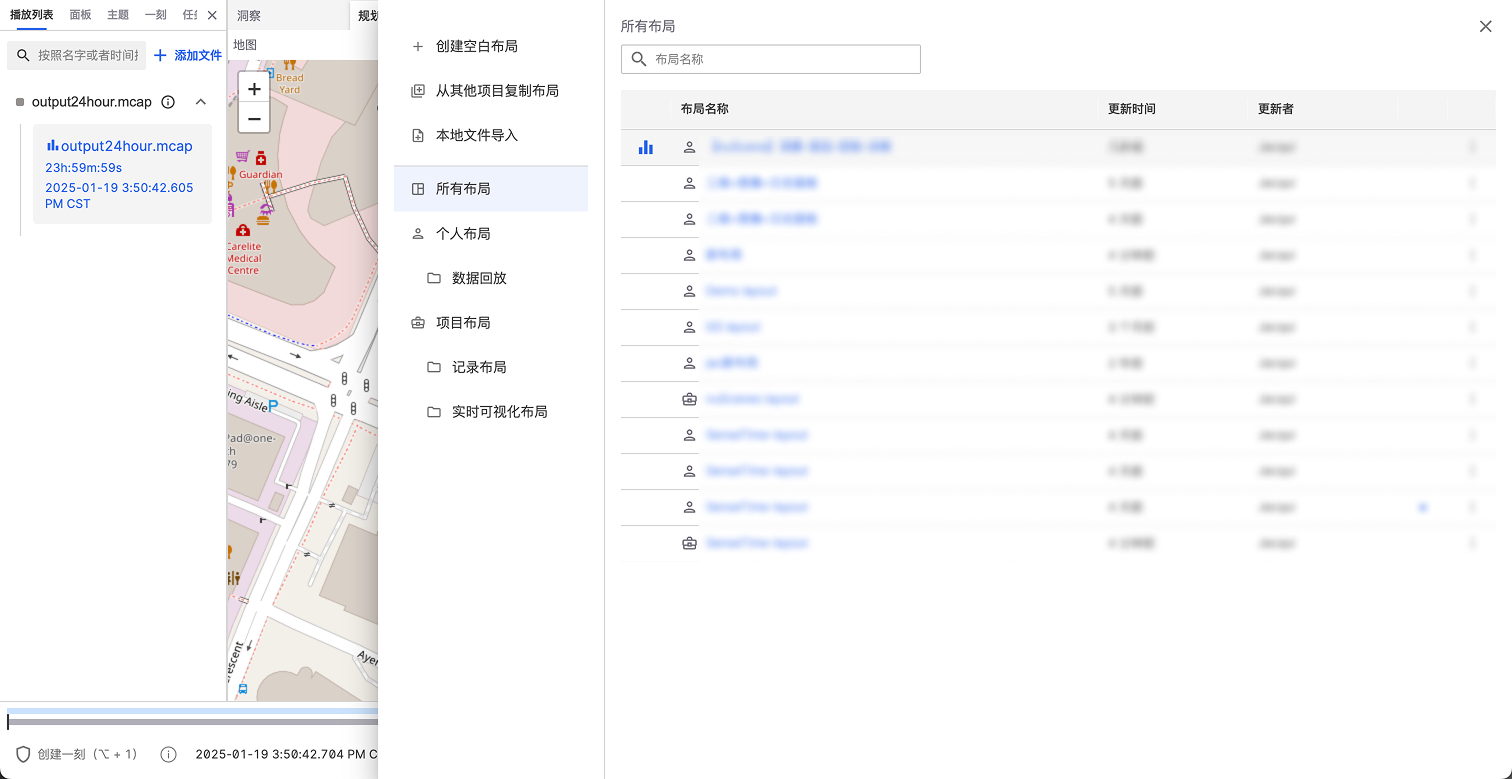The image size is (1512, 779).
Task: Open more options for first layout row
Action: [1471, 147]
